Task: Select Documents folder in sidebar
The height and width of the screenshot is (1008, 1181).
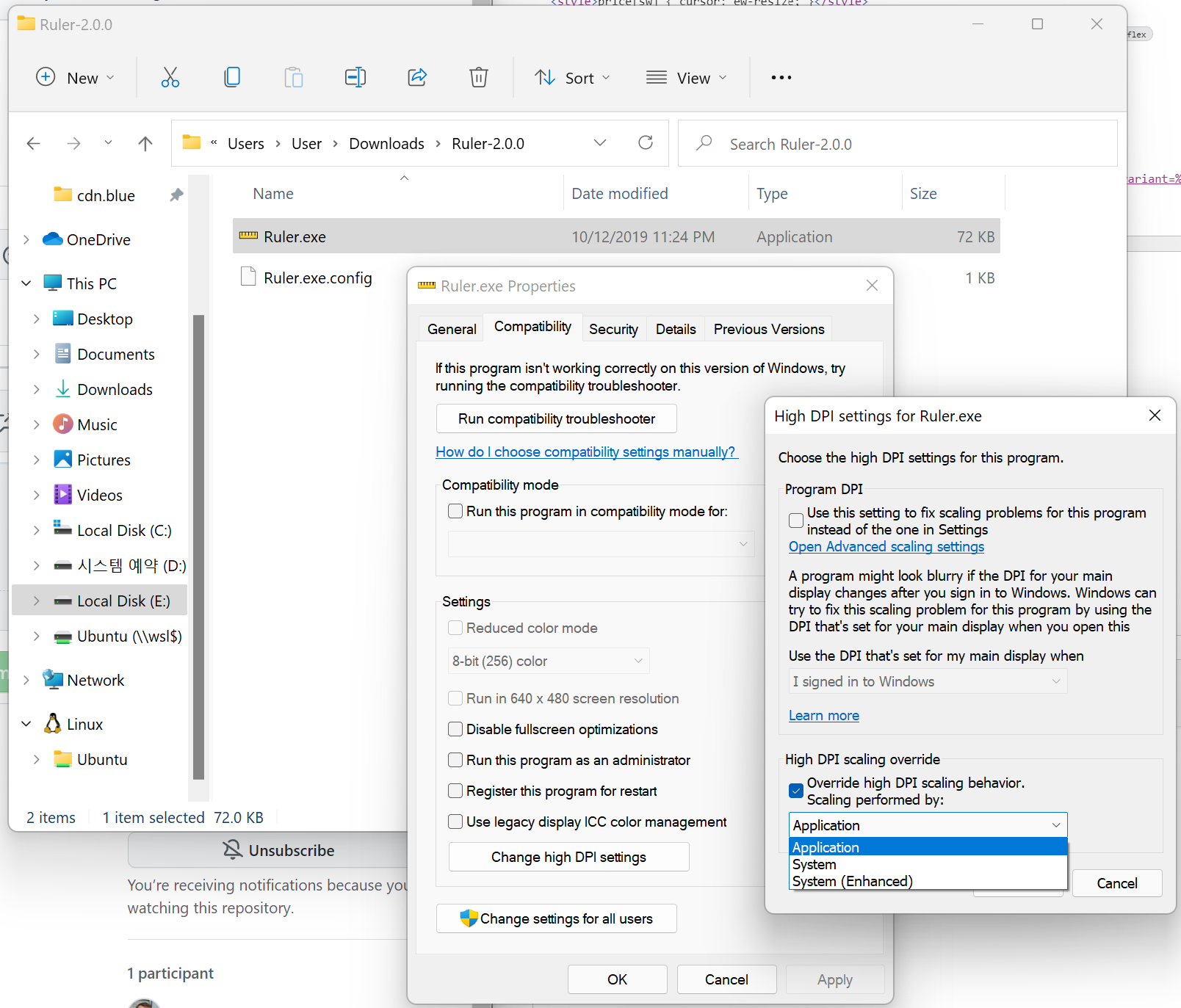Action: [115, 354]
